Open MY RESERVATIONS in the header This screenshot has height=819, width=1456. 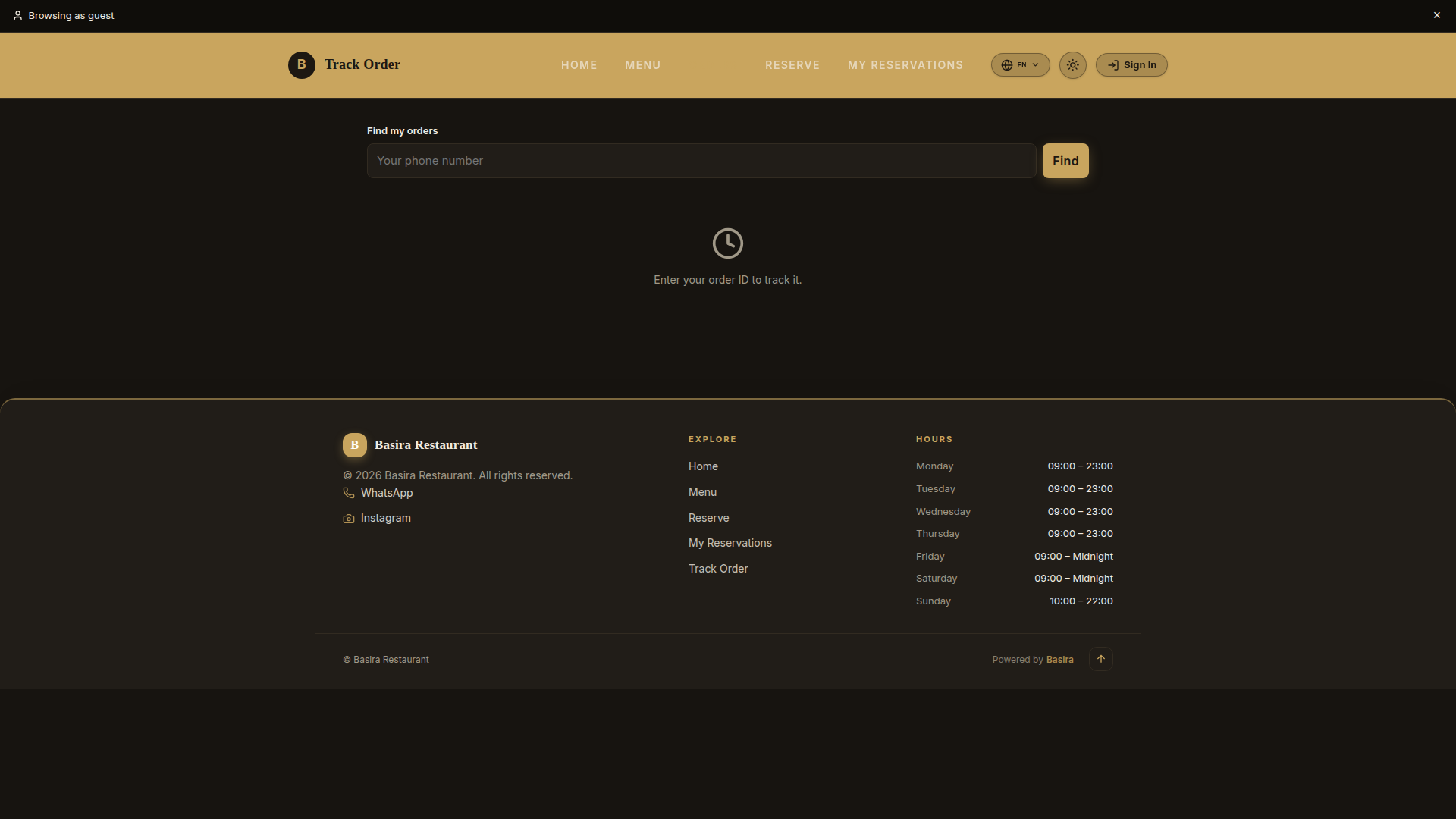coord(905,65)
